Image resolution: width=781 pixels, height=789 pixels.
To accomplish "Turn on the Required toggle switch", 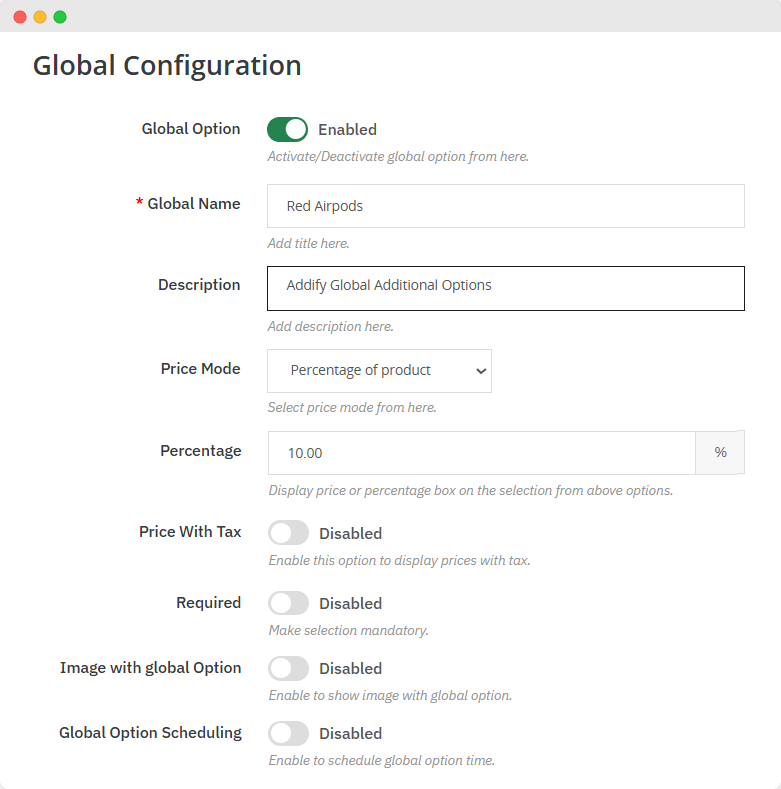I will pos(288,603).
